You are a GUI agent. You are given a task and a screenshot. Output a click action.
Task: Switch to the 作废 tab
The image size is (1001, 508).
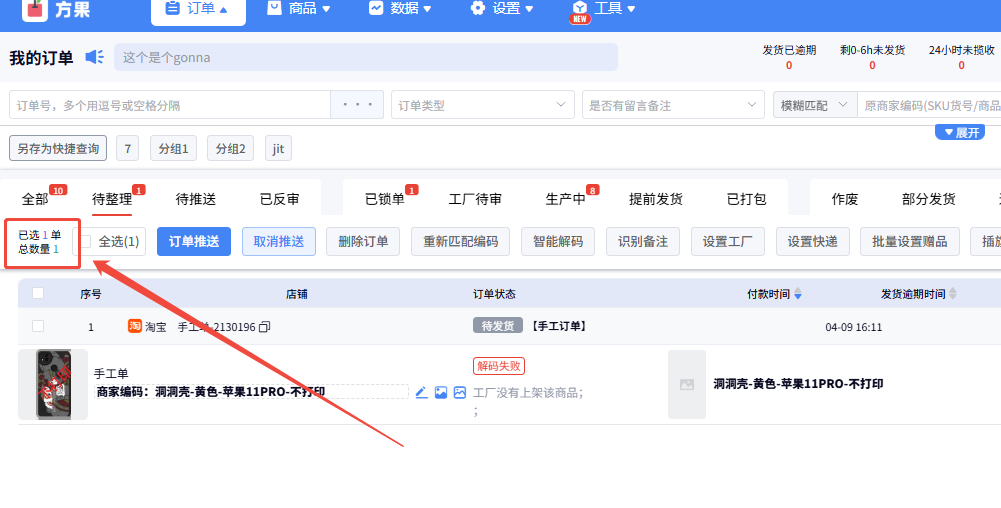coord(845,199)
